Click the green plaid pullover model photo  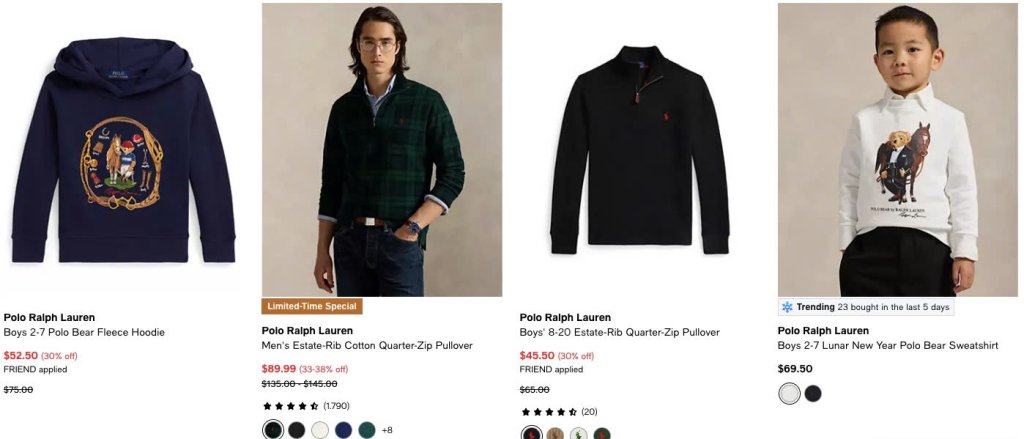[x=382, y=150]
